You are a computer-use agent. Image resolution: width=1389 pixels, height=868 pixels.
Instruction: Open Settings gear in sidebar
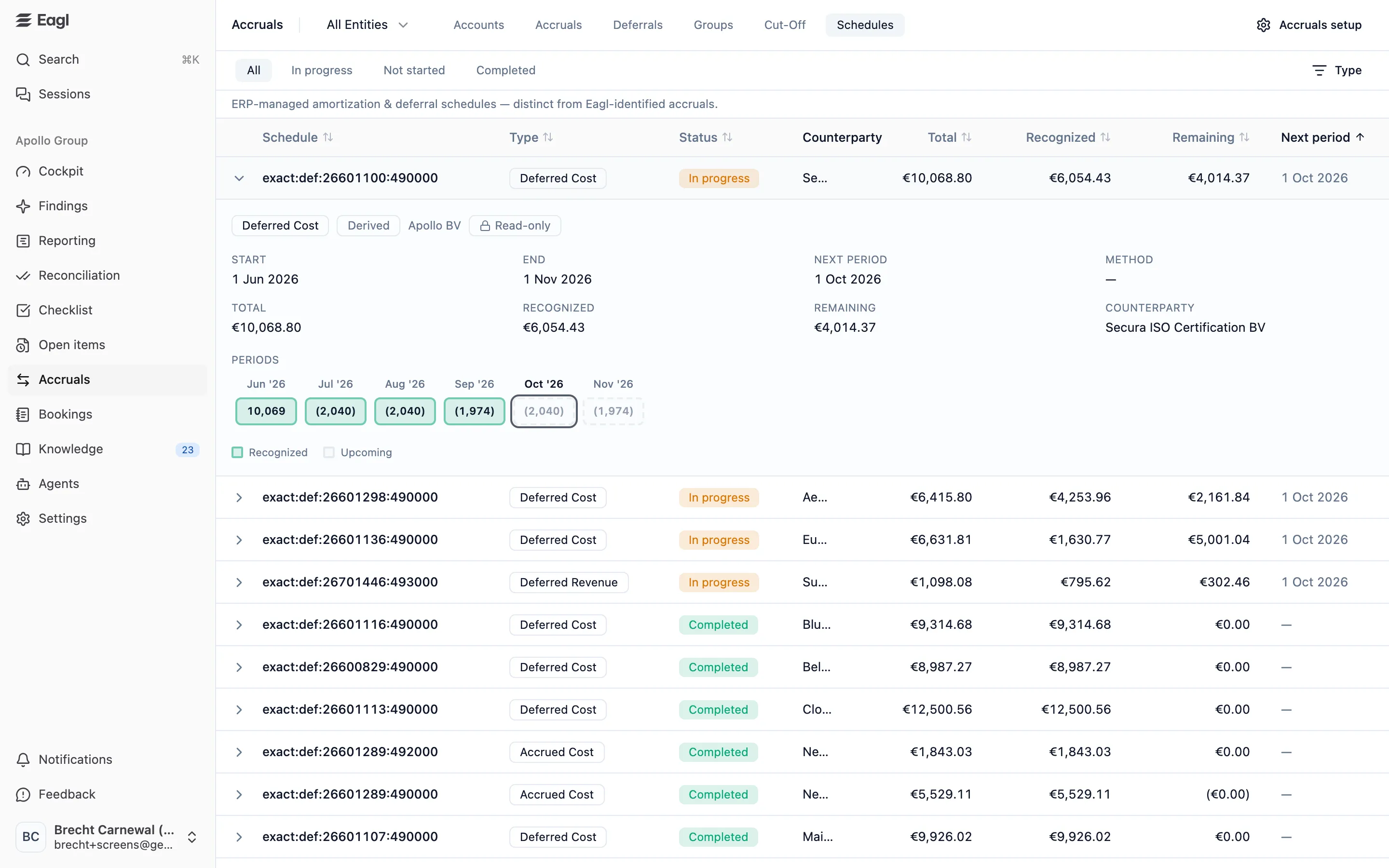tap(23, 518)
